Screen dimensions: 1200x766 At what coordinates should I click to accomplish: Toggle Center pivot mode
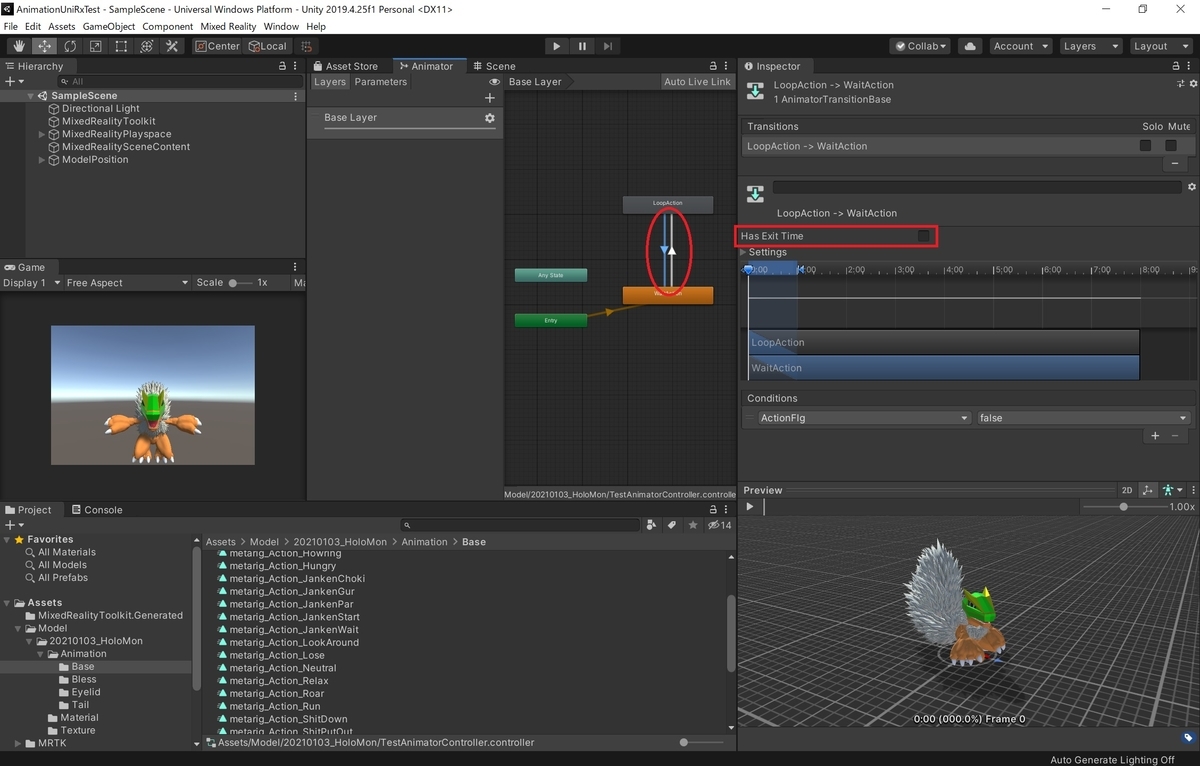tap(217, 46)
